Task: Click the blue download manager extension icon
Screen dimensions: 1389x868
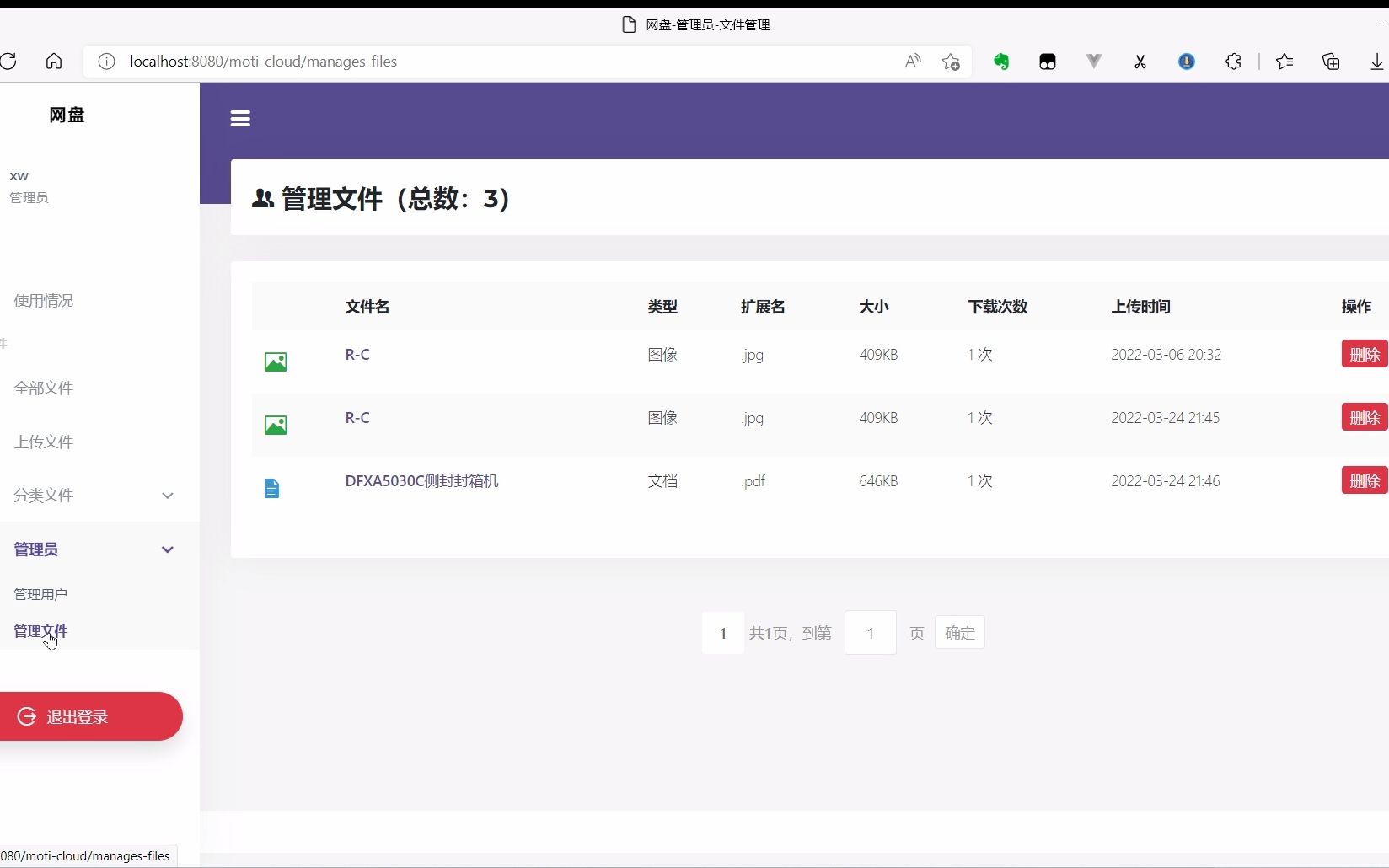Action: point(1187,62)
